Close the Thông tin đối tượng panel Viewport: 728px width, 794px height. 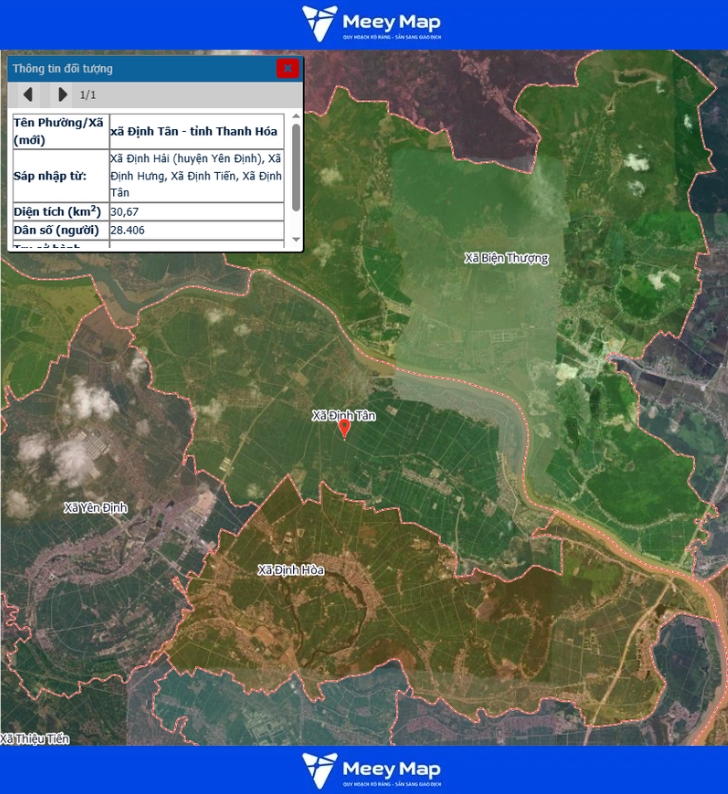tap(288, 68)
